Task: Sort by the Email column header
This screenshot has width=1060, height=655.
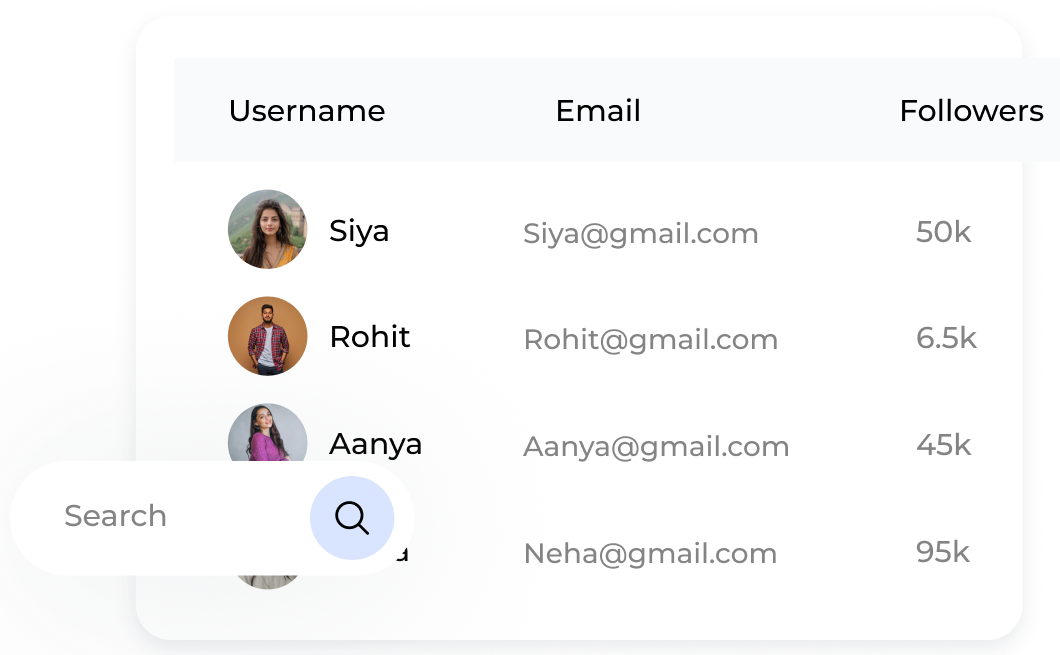Action: click(x=598, y=111)
